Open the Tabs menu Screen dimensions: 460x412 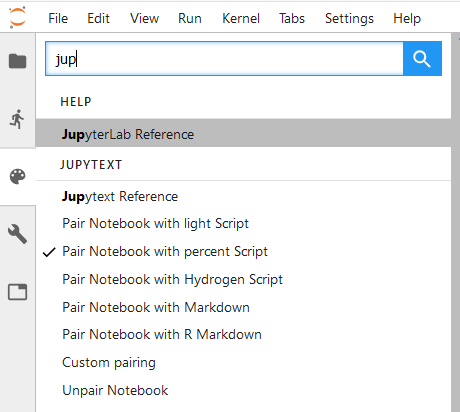292,18
